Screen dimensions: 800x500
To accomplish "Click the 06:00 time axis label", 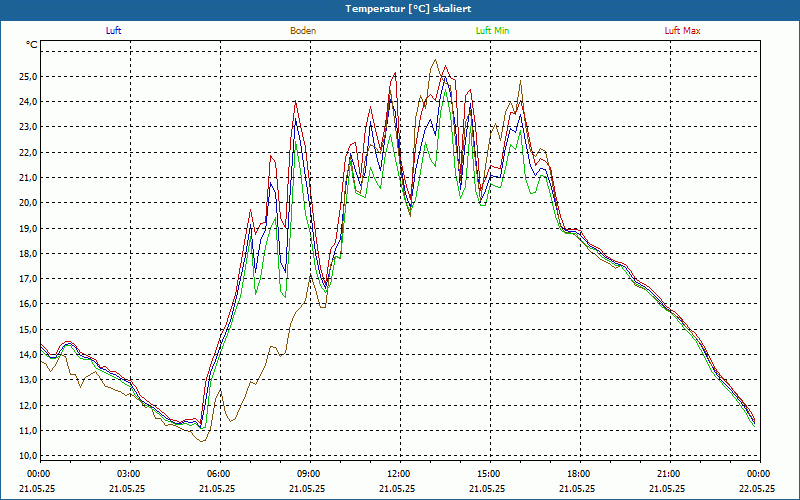I will 220,474.
